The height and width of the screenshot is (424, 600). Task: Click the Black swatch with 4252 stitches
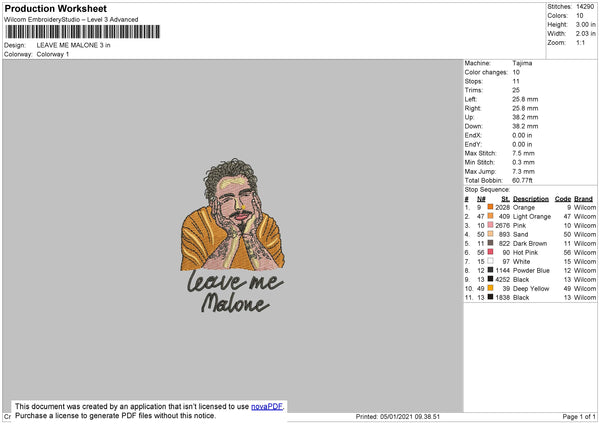[490, 279]
